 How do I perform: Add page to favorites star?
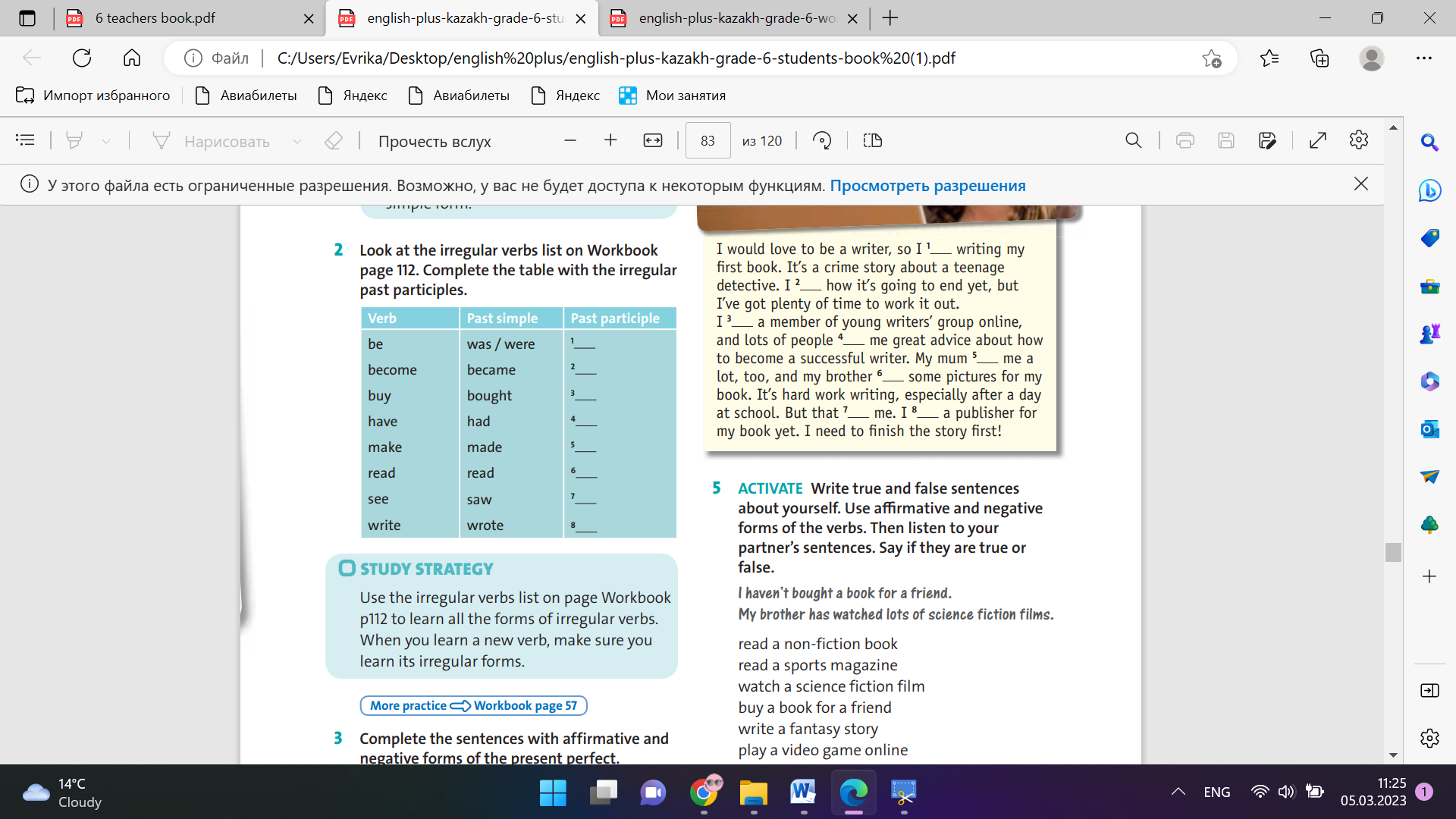[1211, 58]
